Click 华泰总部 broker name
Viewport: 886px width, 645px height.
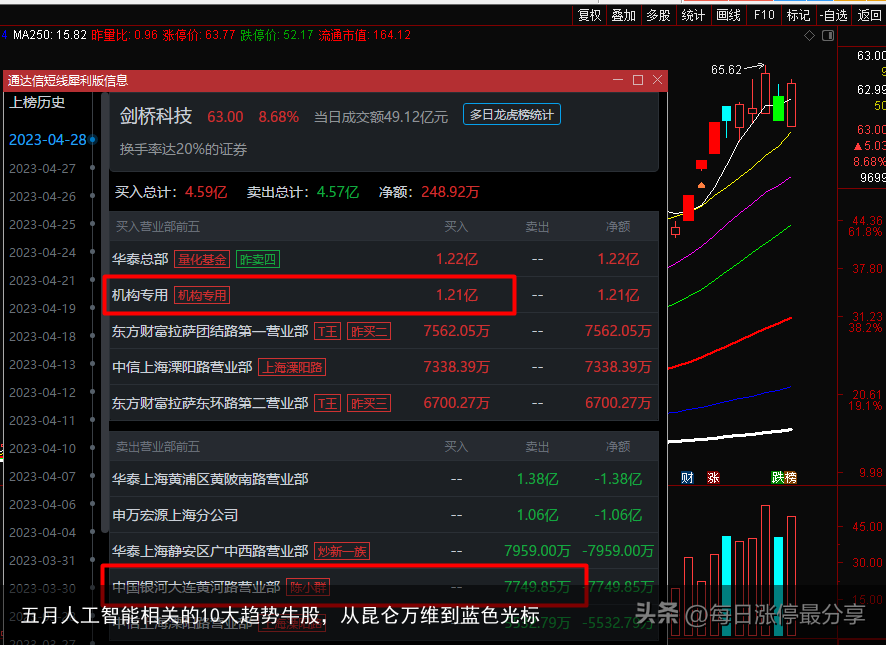pos(140,259)
